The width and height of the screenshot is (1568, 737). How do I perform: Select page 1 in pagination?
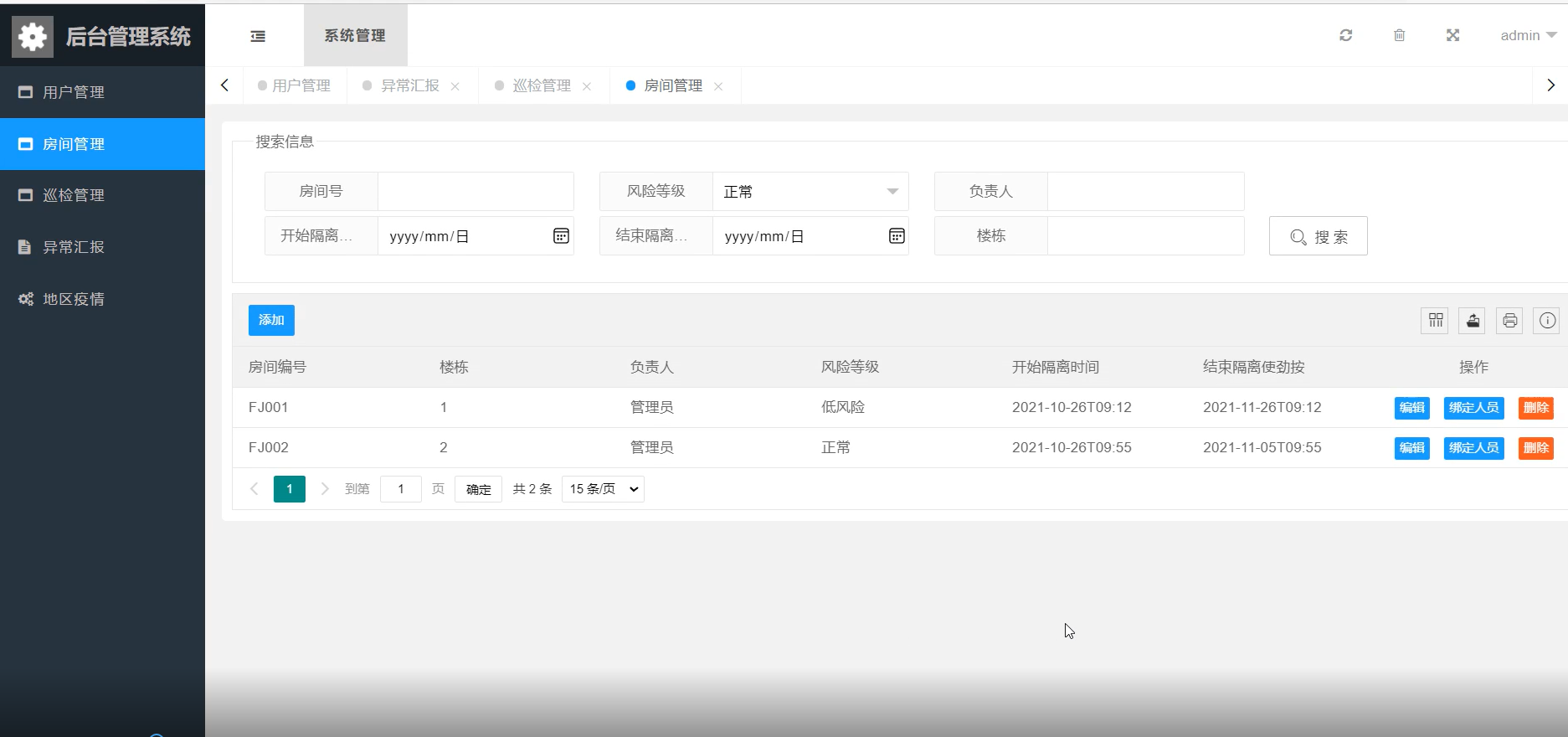[x=290, y=489]
